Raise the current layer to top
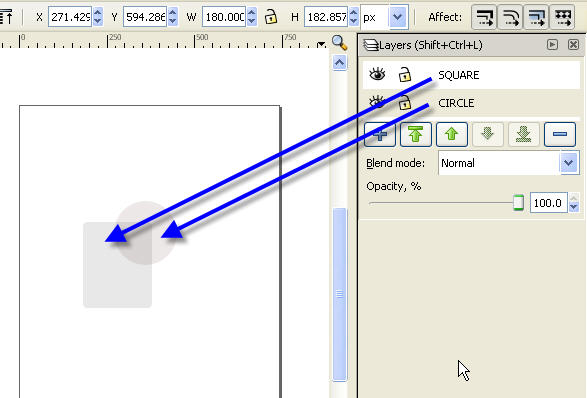 [x=416, y=134]
